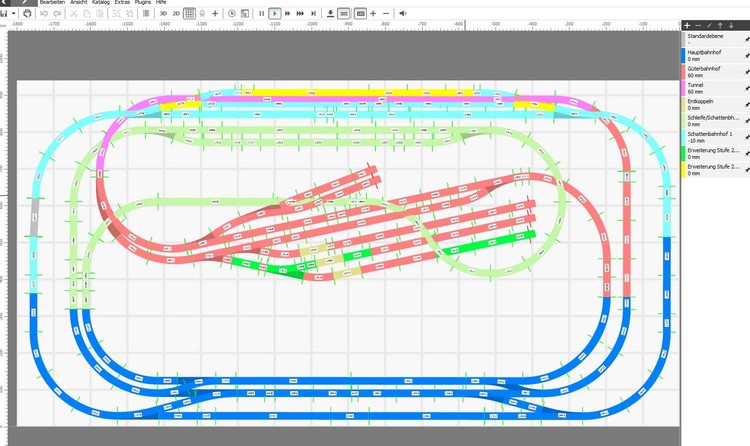Click the train vehicle icon
This screenshot has width=750, height=446.
coord(202,13)
